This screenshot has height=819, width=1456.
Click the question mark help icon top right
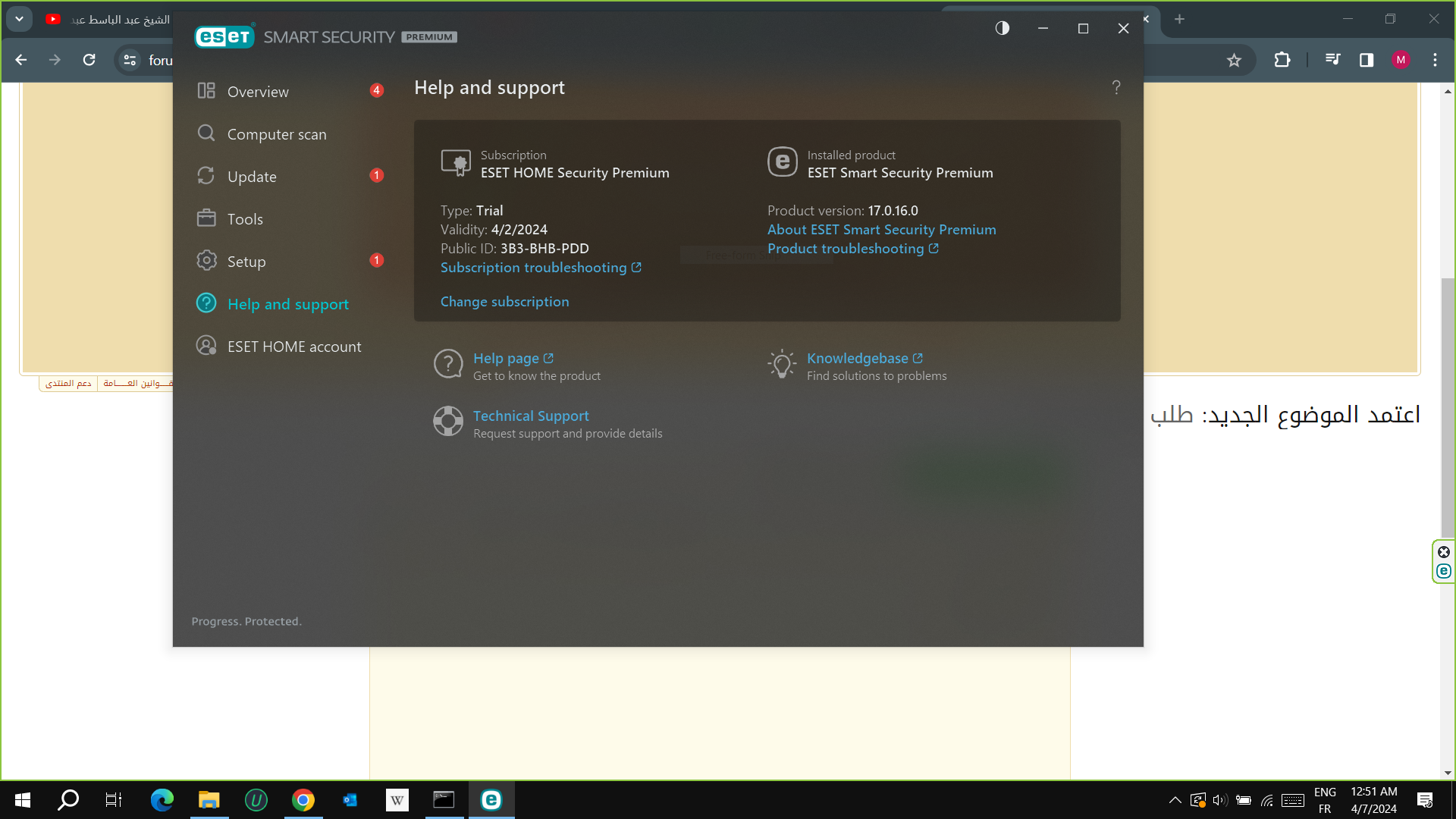(x=1116, y=87)
